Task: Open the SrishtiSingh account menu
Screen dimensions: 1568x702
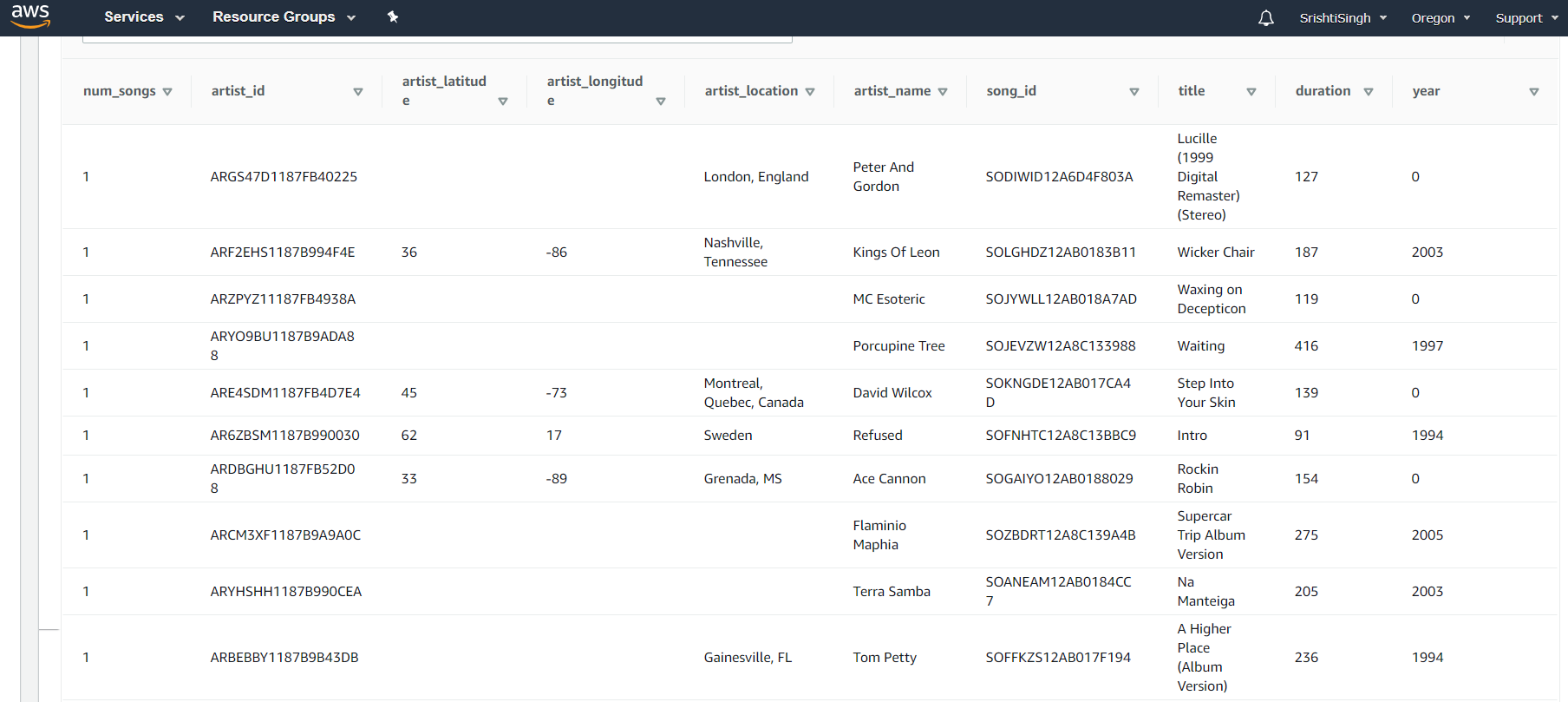Action: click(1343, 18)
